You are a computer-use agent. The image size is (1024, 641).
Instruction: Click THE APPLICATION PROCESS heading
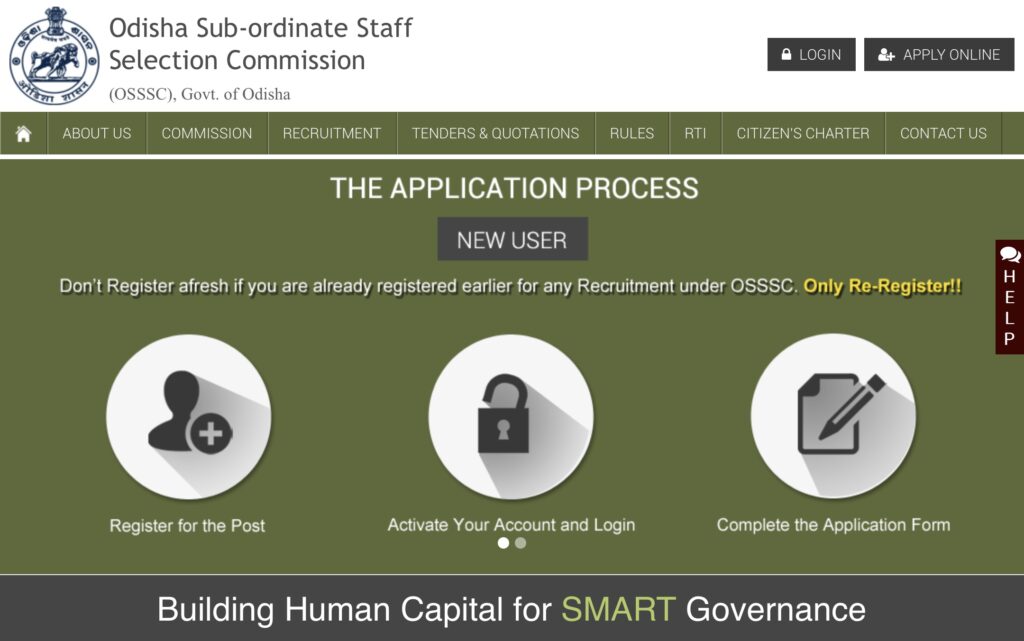point(514,189)
